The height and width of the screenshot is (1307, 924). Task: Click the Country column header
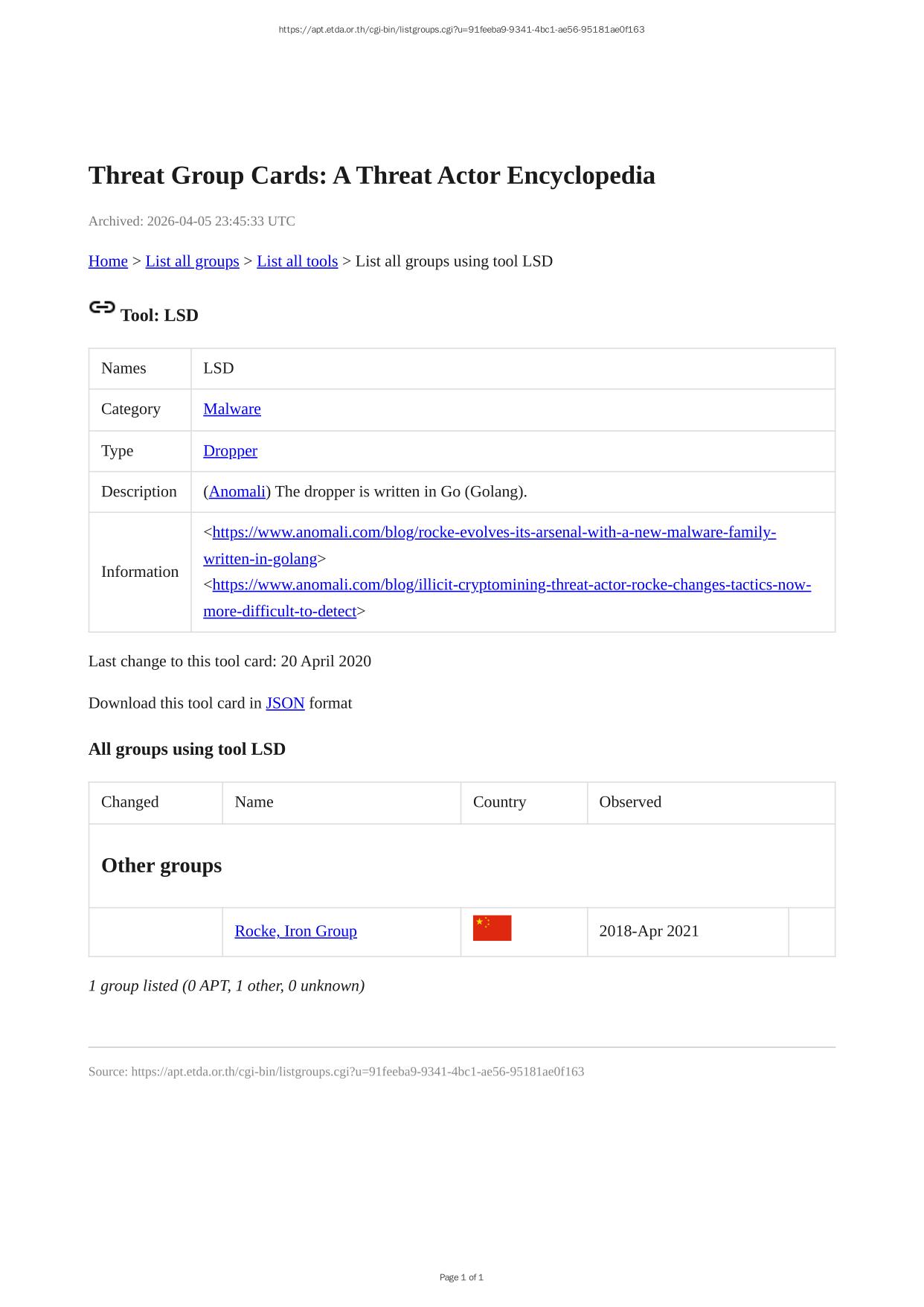point(499,802)
